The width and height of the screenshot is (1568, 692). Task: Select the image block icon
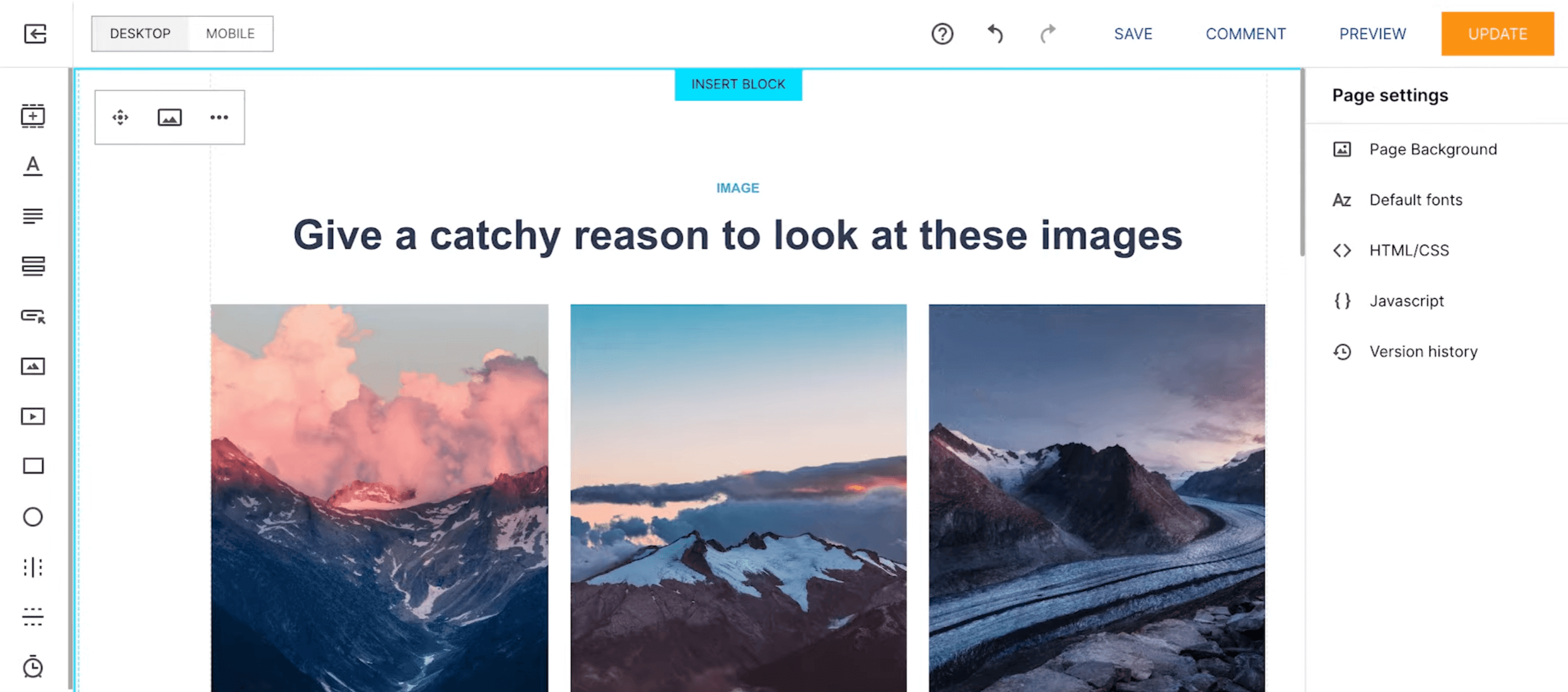[170, 117]
